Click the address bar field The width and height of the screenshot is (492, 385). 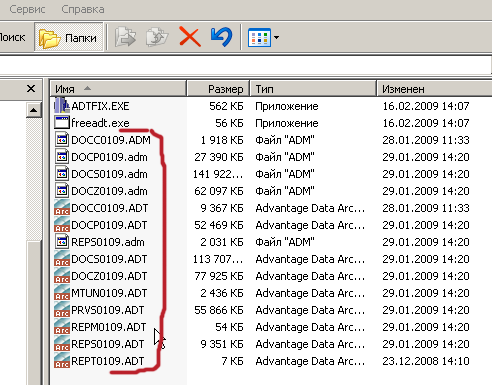pos(245,65)
